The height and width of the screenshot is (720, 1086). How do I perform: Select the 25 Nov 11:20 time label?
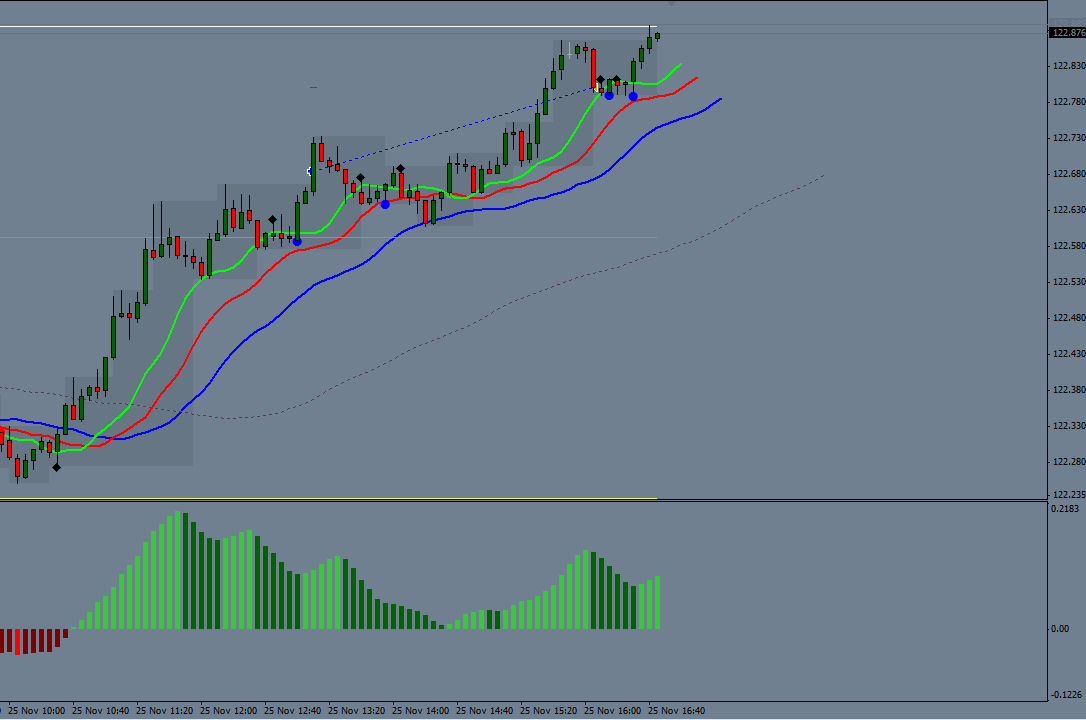165,711
